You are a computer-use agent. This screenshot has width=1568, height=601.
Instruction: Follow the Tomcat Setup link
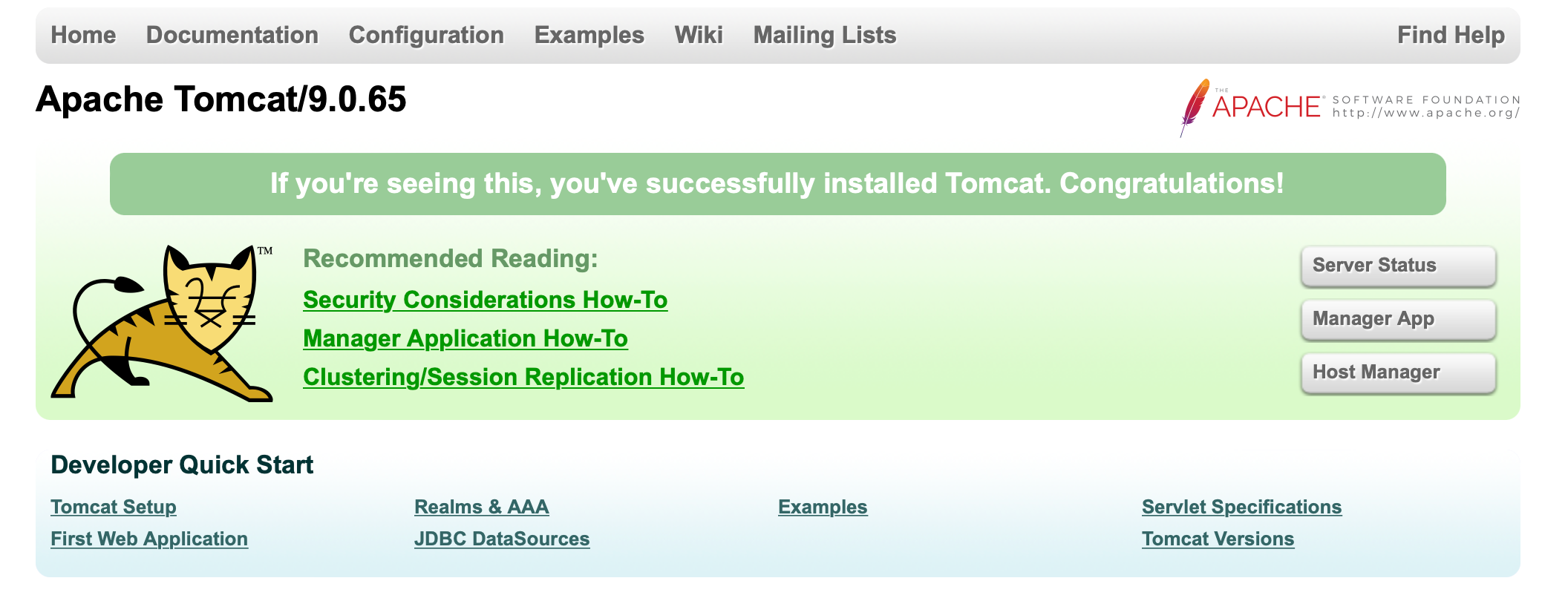click(x=114, y=507)
